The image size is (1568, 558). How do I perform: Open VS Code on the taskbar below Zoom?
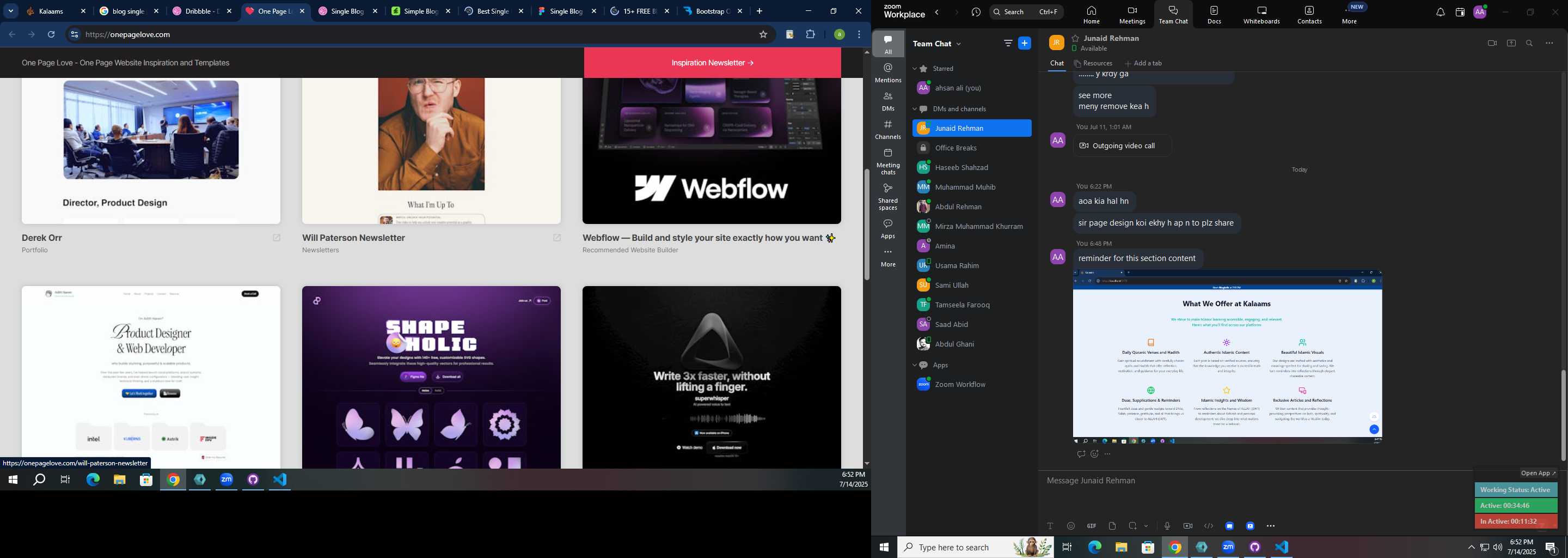[1282, 547]
